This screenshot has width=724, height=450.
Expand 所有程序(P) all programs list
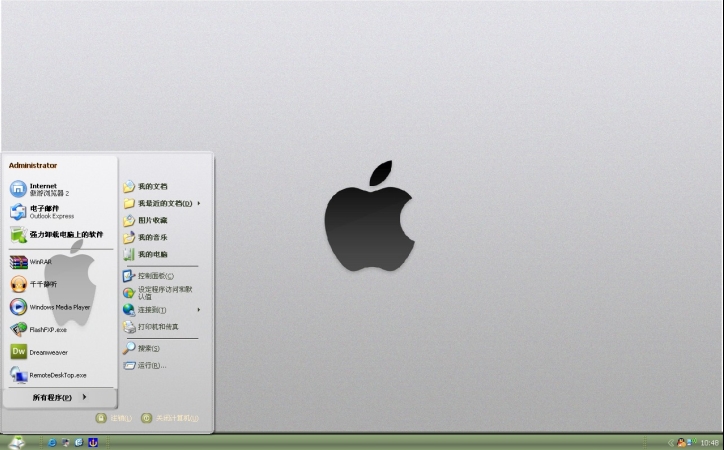coord(59,397)
